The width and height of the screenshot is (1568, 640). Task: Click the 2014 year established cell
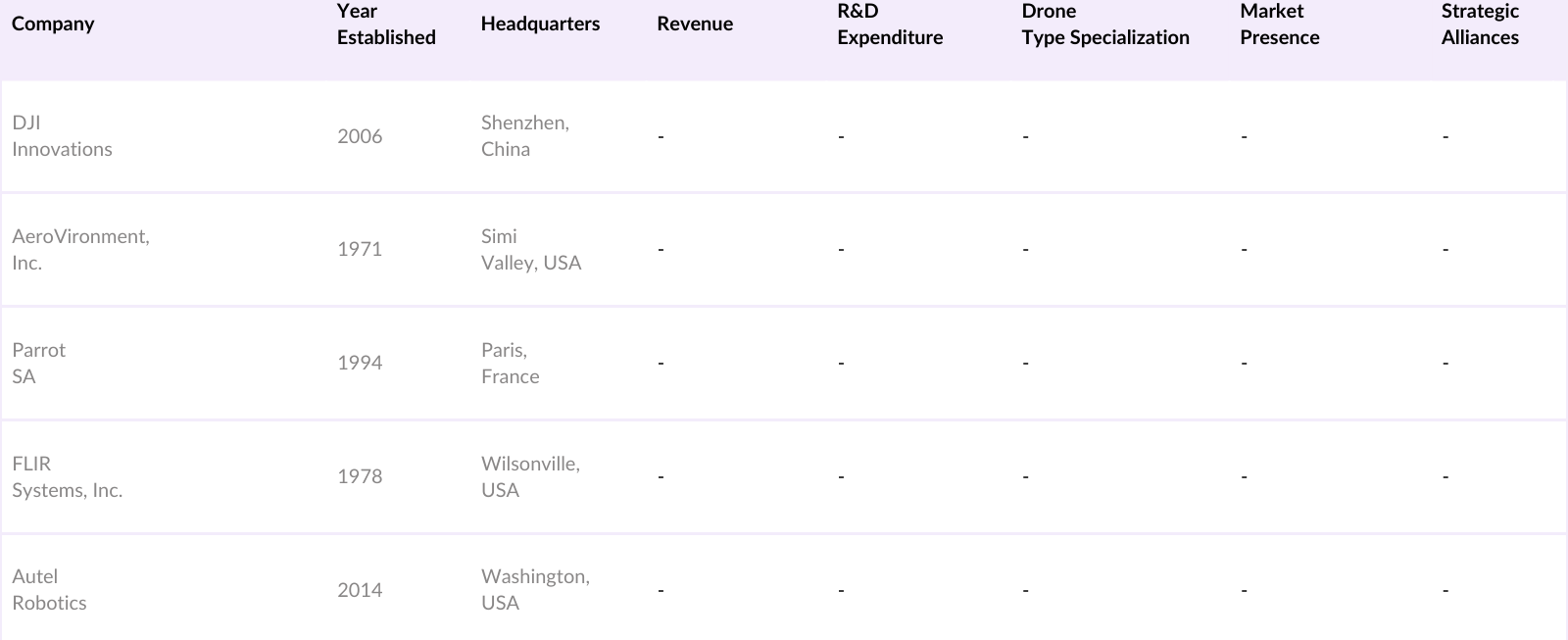(x=360, y=590)
